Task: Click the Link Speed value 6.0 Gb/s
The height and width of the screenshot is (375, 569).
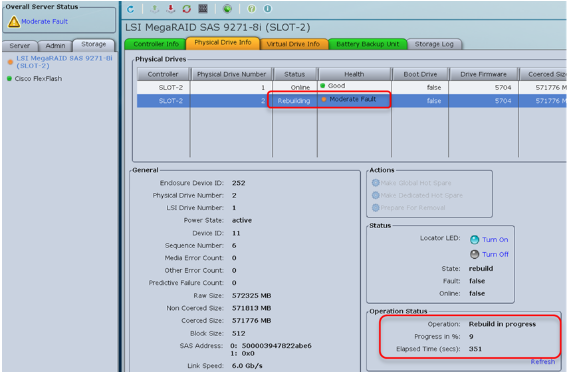Action: point(247,366)
